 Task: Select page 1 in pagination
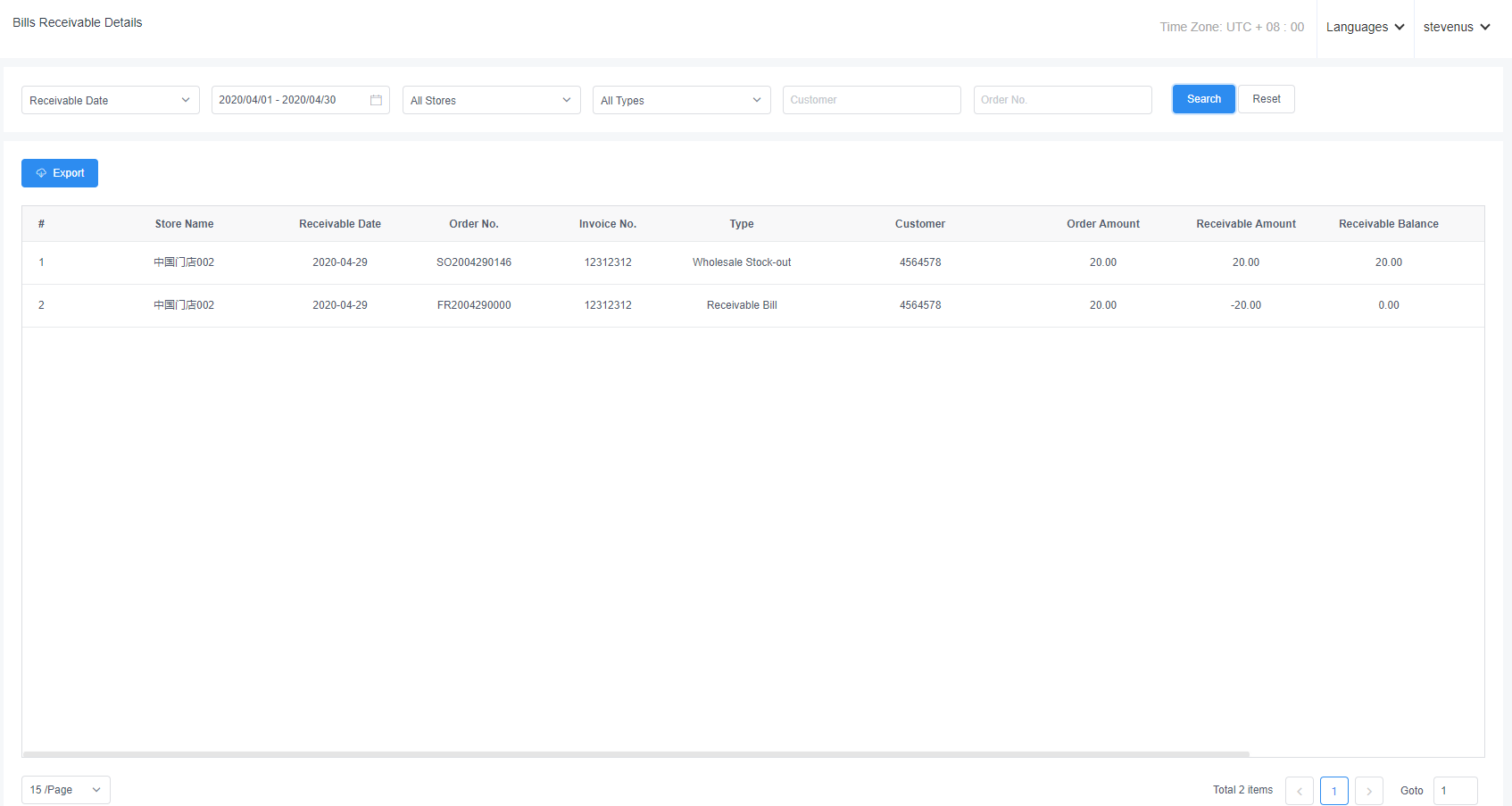coord(1333,791)
